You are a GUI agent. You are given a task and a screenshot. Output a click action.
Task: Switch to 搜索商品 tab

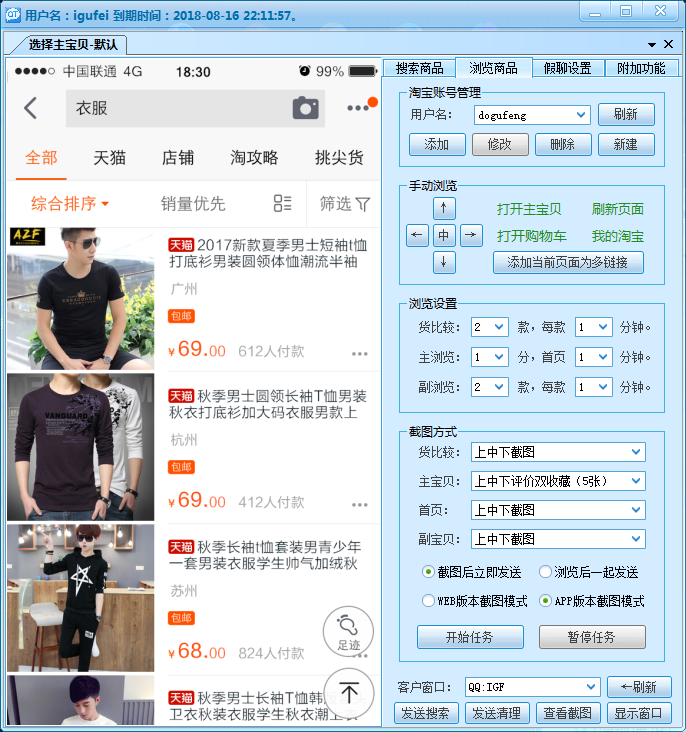(419, 68)
